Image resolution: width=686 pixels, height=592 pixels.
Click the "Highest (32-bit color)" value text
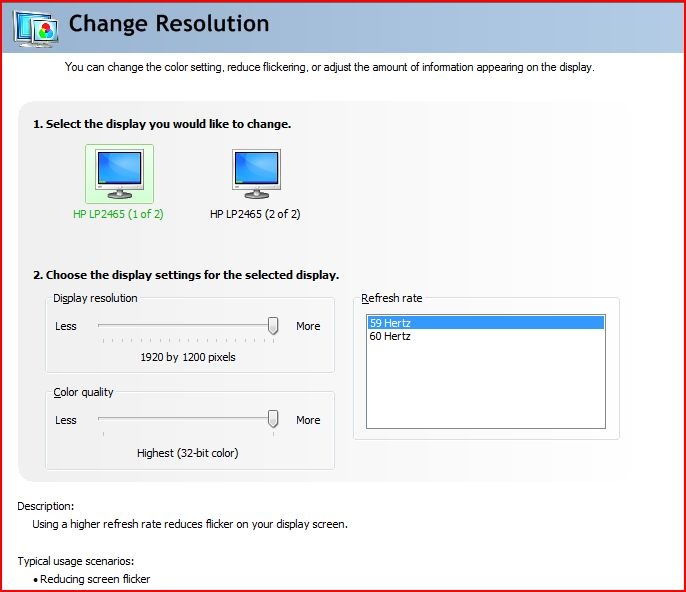[x=188, y=453]
